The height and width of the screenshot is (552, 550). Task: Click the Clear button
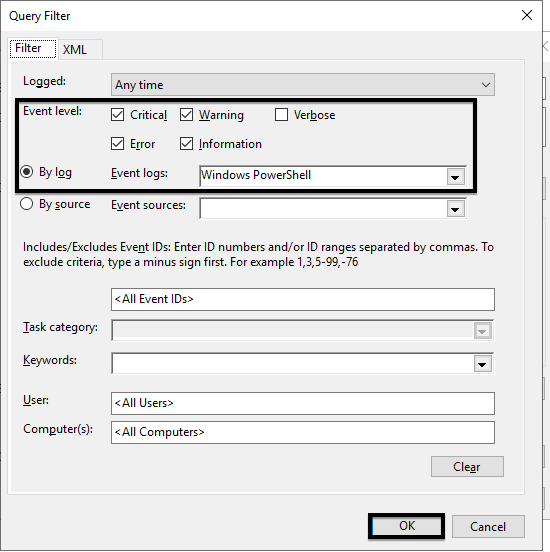point(467,467)
